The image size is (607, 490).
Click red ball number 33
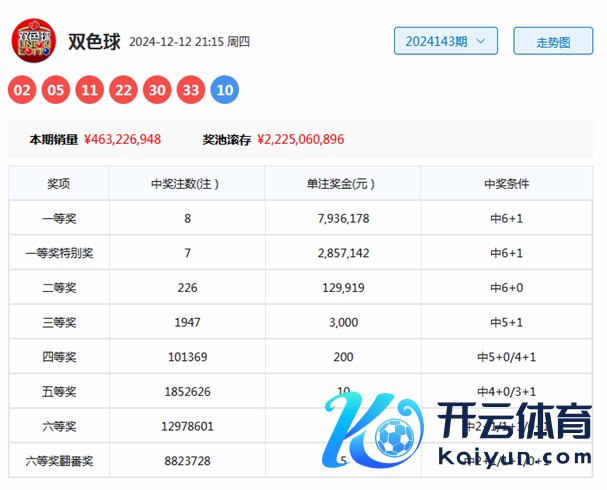(x=191, y=91)
